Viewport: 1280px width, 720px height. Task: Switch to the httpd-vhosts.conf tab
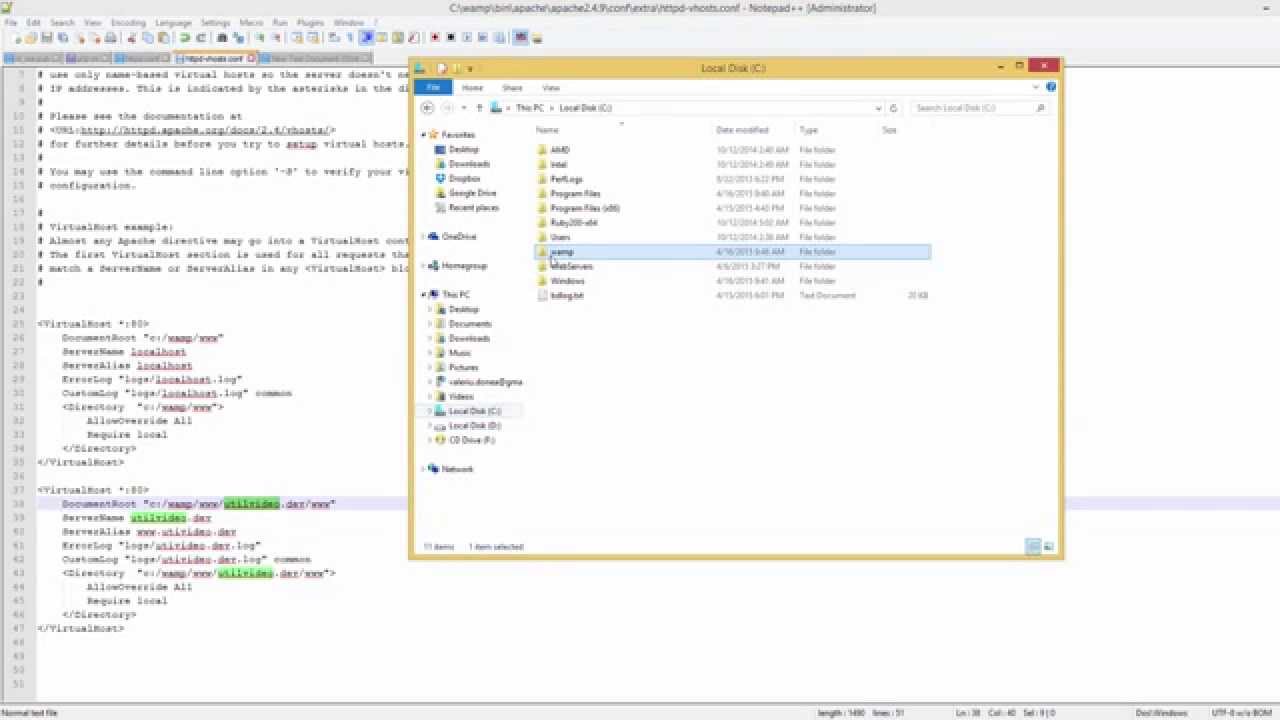[x=213, y=58]
